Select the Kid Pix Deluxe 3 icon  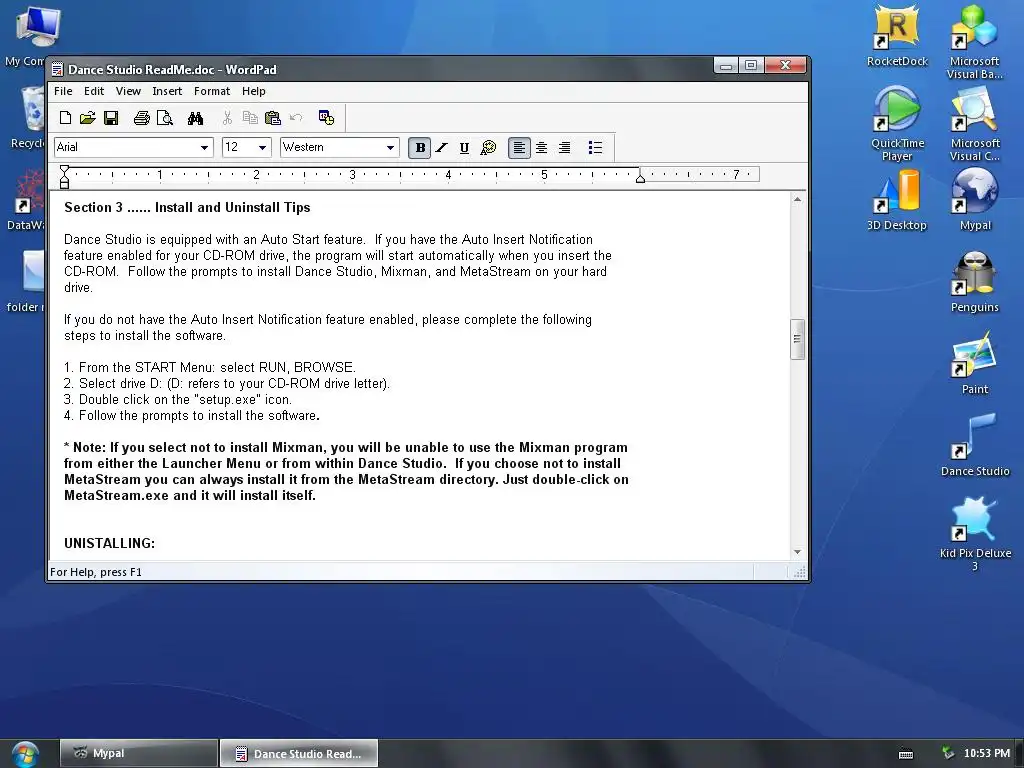pos(974,534)
